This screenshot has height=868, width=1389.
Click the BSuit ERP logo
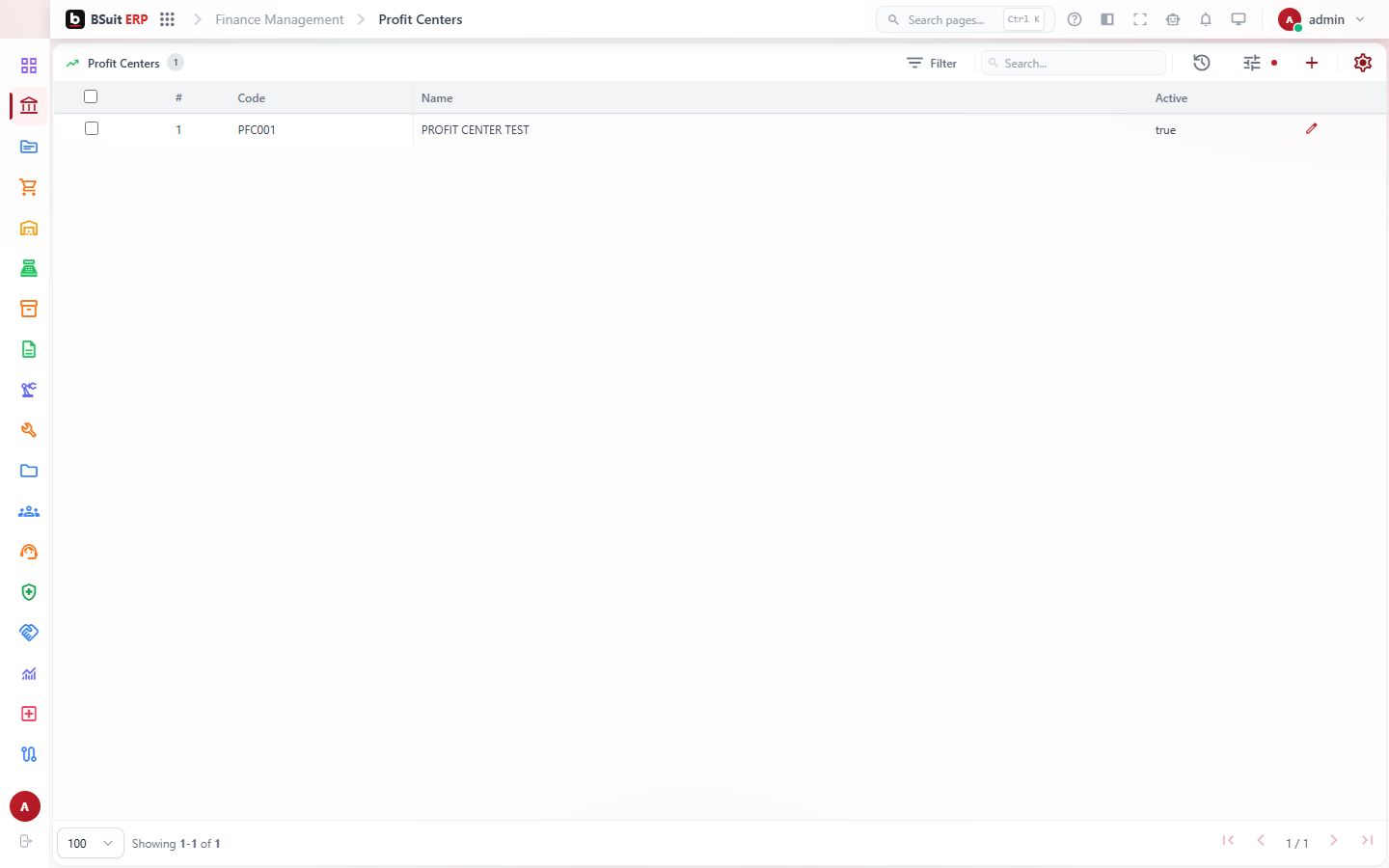[107, 19]
